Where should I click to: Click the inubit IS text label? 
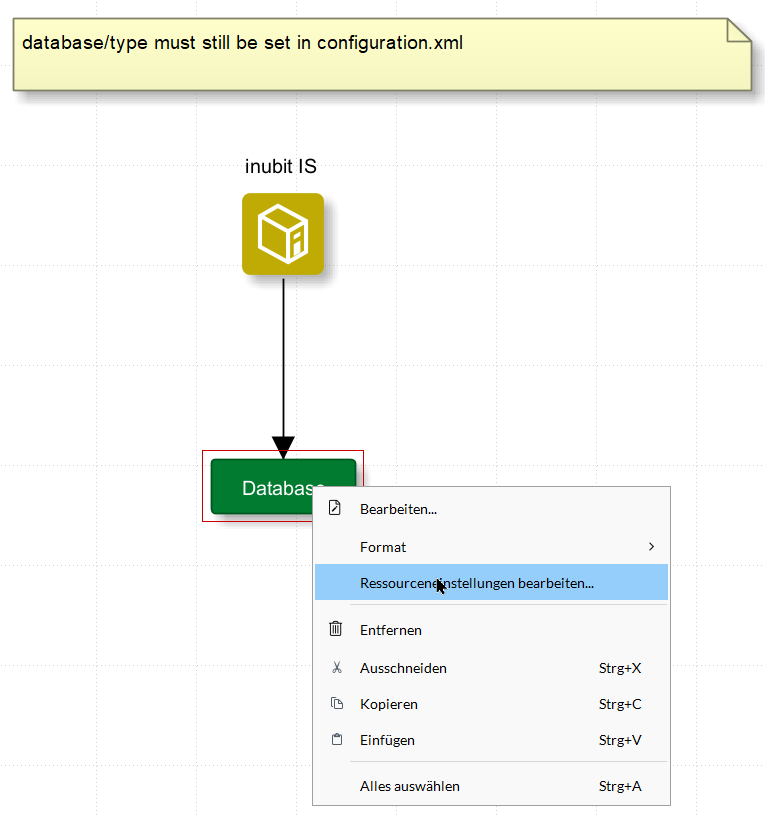(281, 167)
